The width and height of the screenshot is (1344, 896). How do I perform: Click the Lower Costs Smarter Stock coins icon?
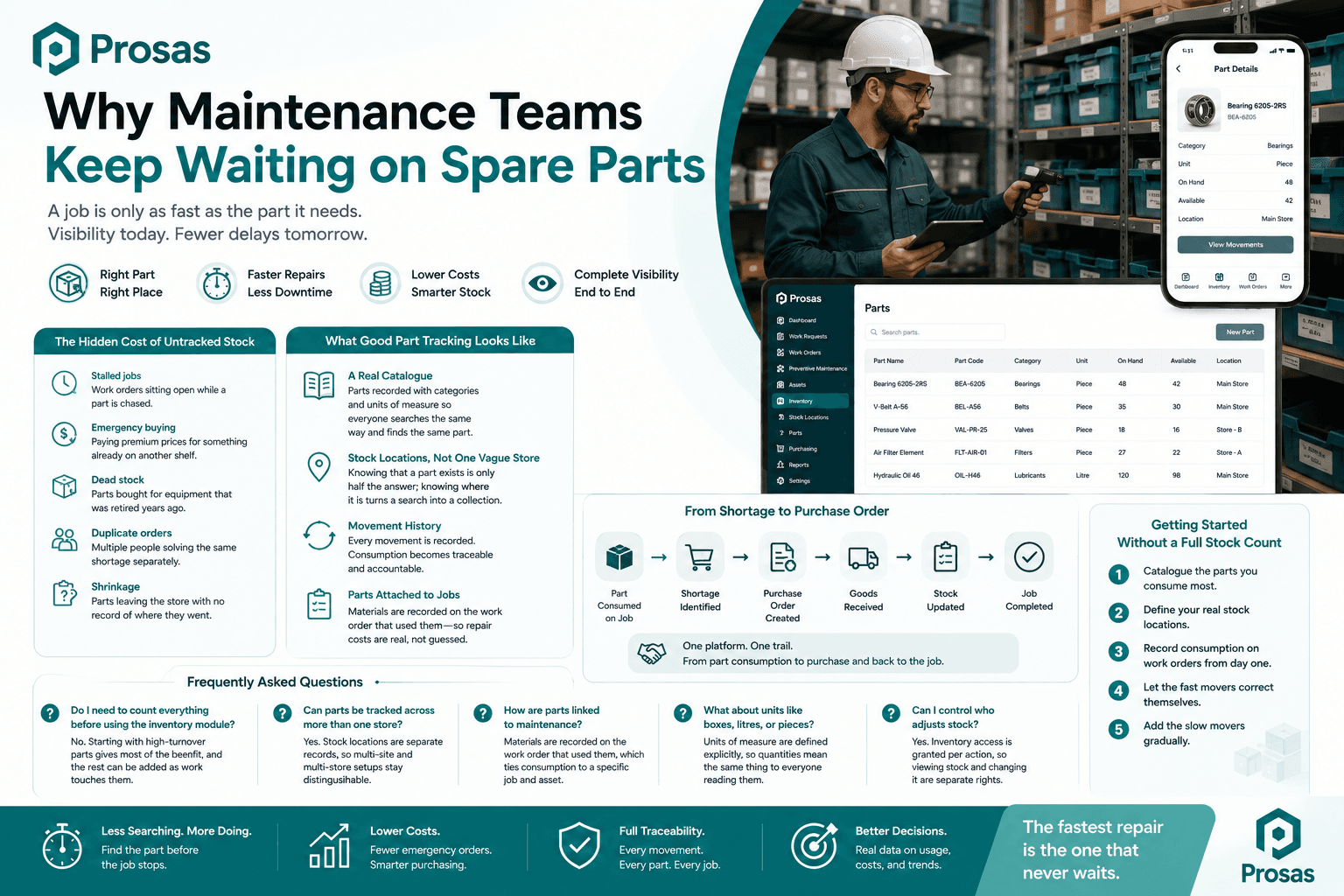coord(381,283)
